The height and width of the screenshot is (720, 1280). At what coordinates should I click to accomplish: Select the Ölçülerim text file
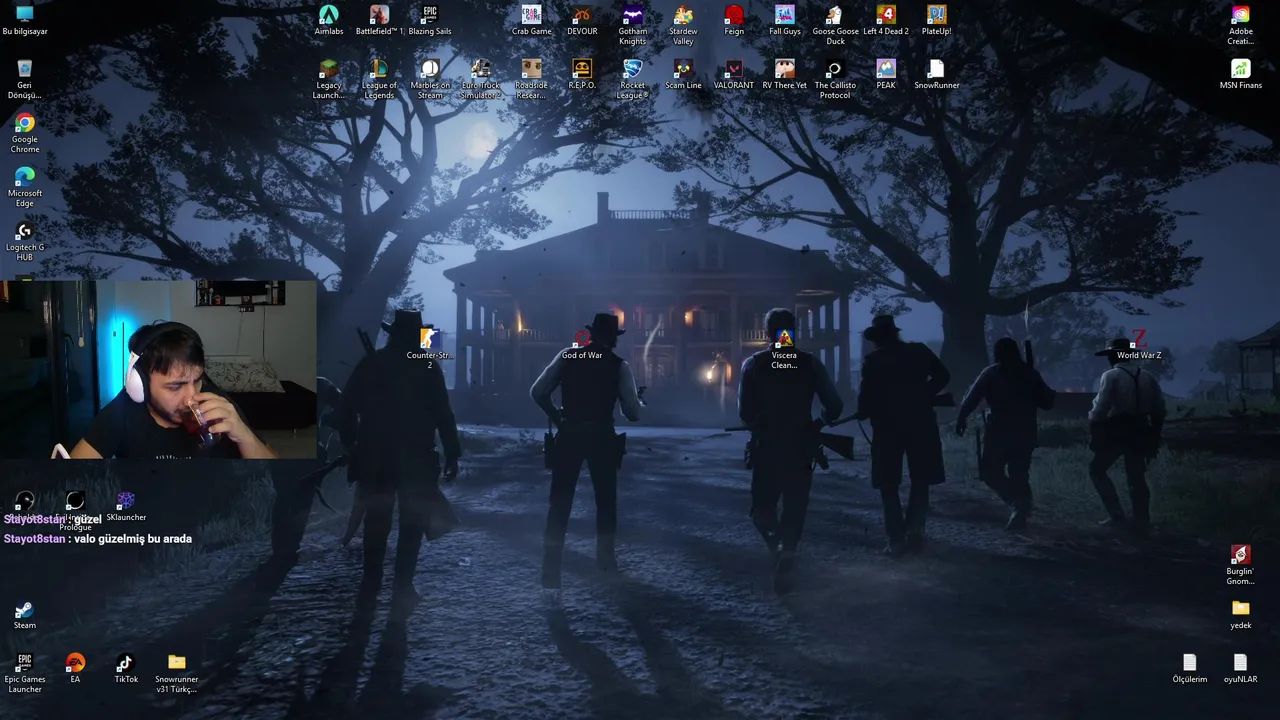pos(1190,668)
